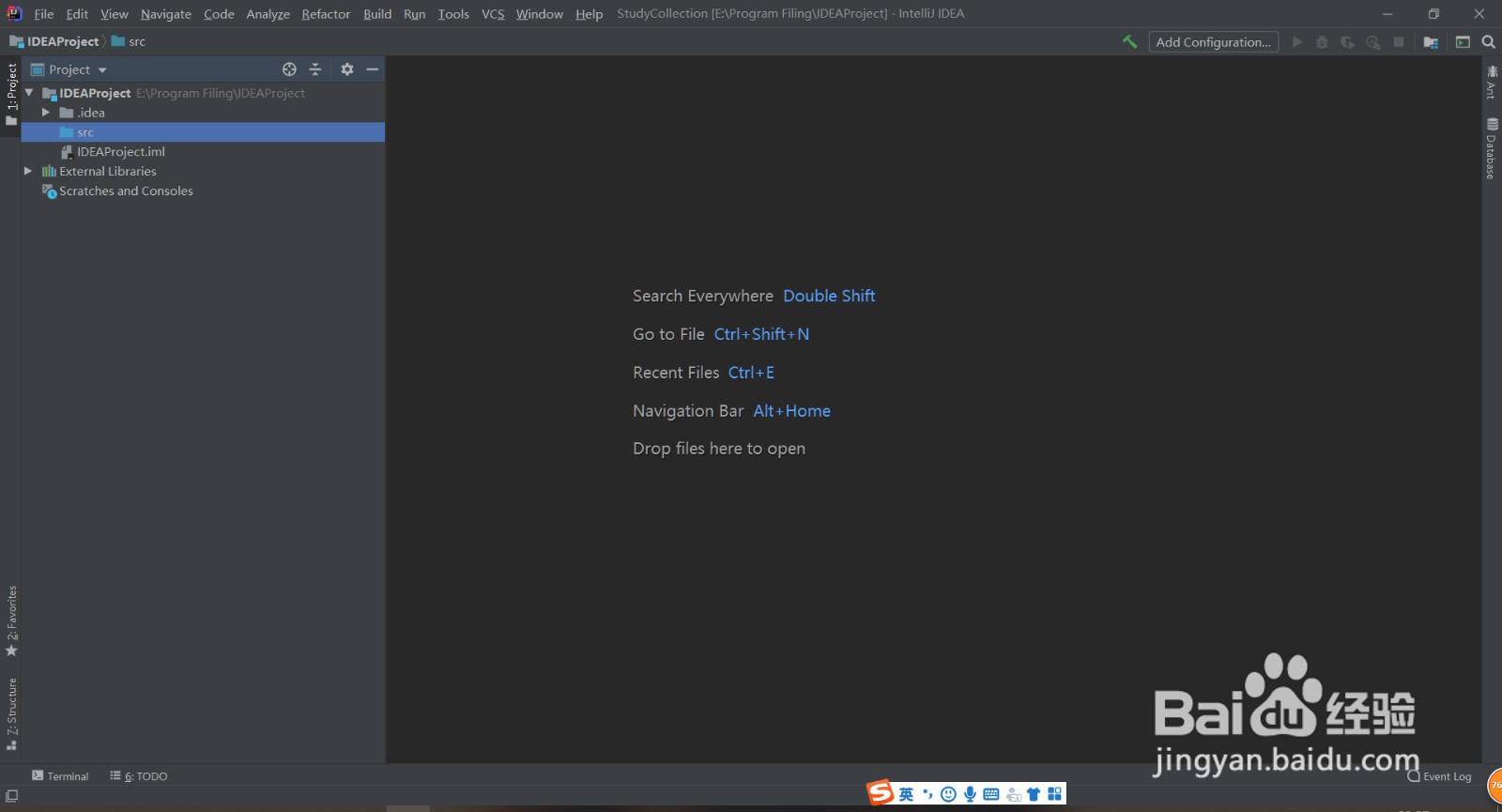Open the Navigate menu
Screen dimensions: 1502x812
pos(166,14)
